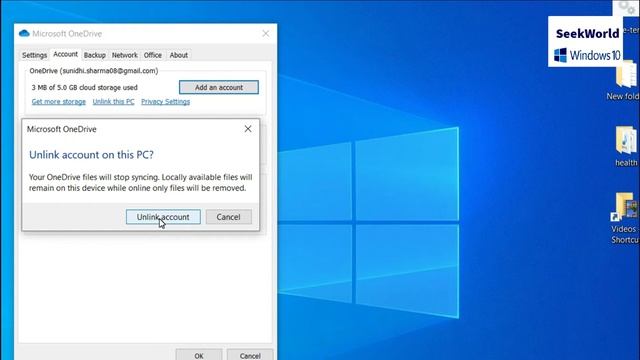Close the Microsoft OneDrive settings window
This screenshot has height=360, width=640.
pos(266,33)
